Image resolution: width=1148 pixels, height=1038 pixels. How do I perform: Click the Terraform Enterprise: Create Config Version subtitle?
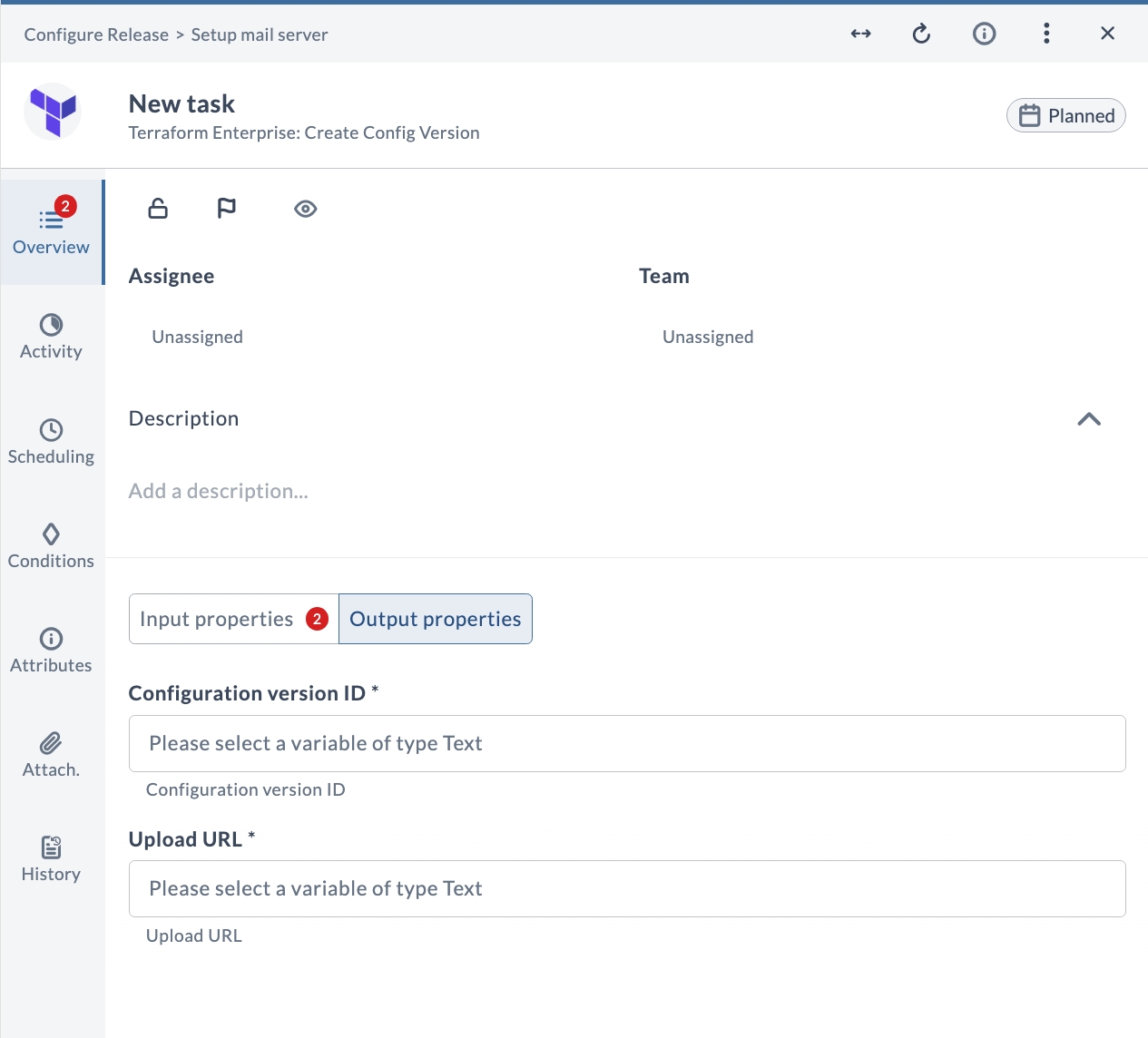(304, 132)
